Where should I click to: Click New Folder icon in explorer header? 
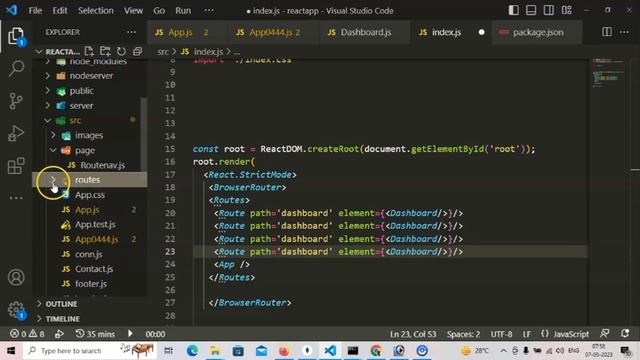[105, 51]
